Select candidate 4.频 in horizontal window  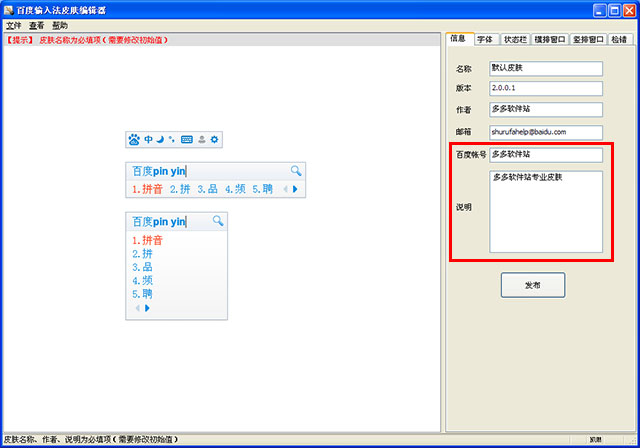235,189
